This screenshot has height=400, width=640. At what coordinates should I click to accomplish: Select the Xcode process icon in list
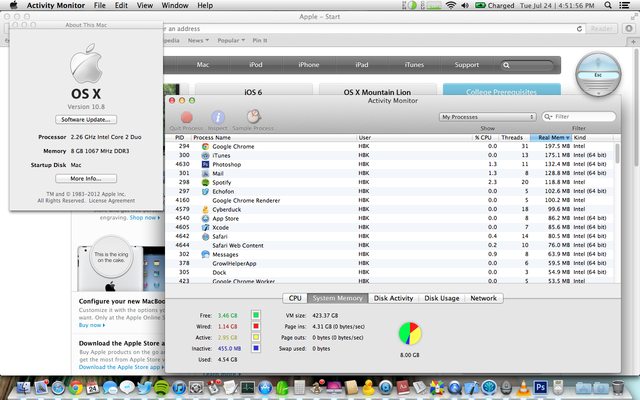pos(205,227)
